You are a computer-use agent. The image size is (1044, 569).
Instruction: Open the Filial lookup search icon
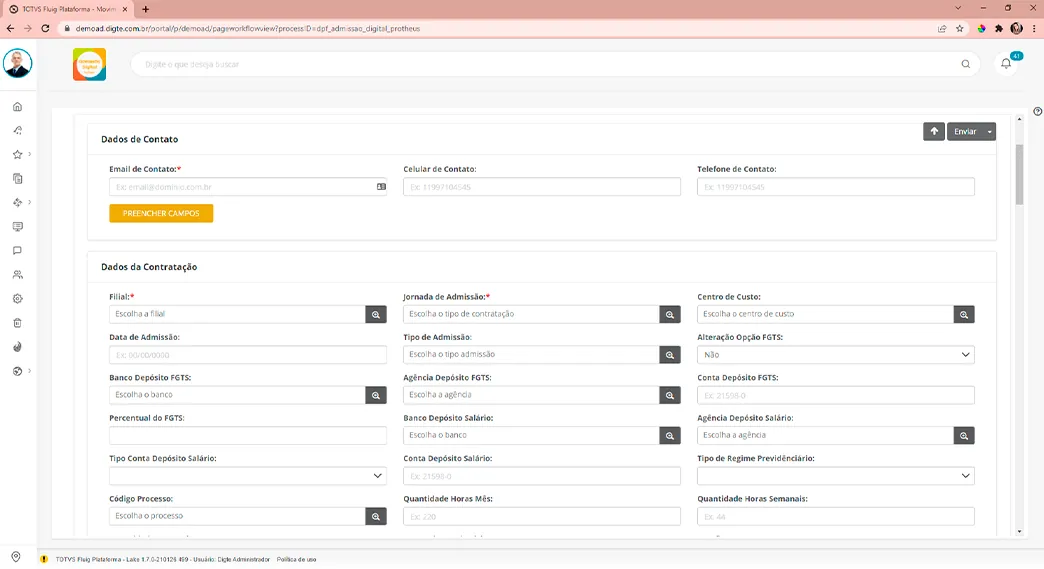coord(376,314)
